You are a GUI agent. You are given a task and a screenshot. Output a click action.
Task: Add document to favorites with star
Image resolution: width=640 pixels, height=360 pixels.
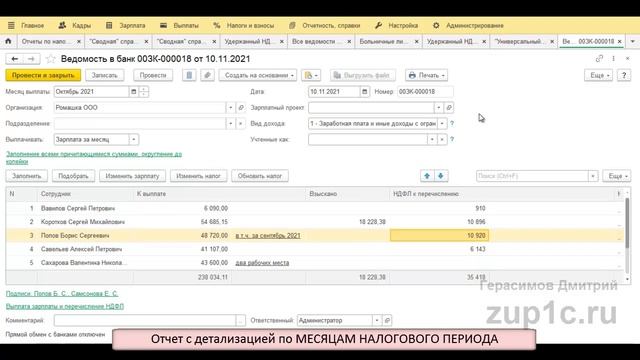[51, 59]
